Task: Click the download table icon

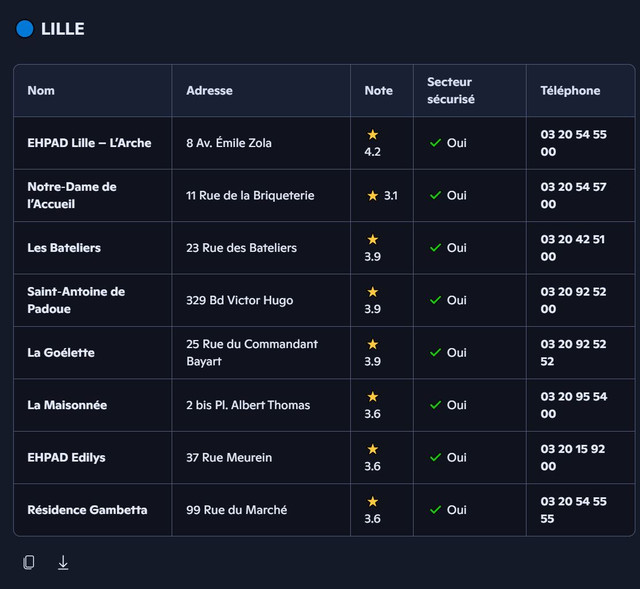Action: pyautogui.click(x=63, y=562)
